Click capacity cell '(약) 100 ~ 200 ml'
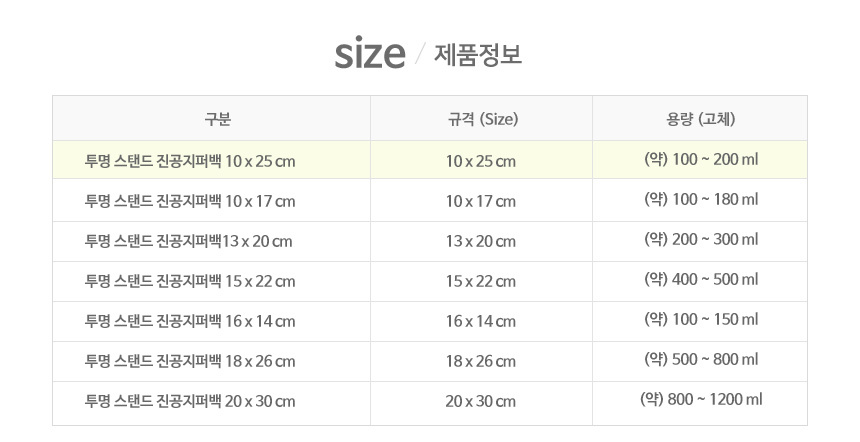The height and width of the screenshot is (442, 860). (x=701, y=159)
